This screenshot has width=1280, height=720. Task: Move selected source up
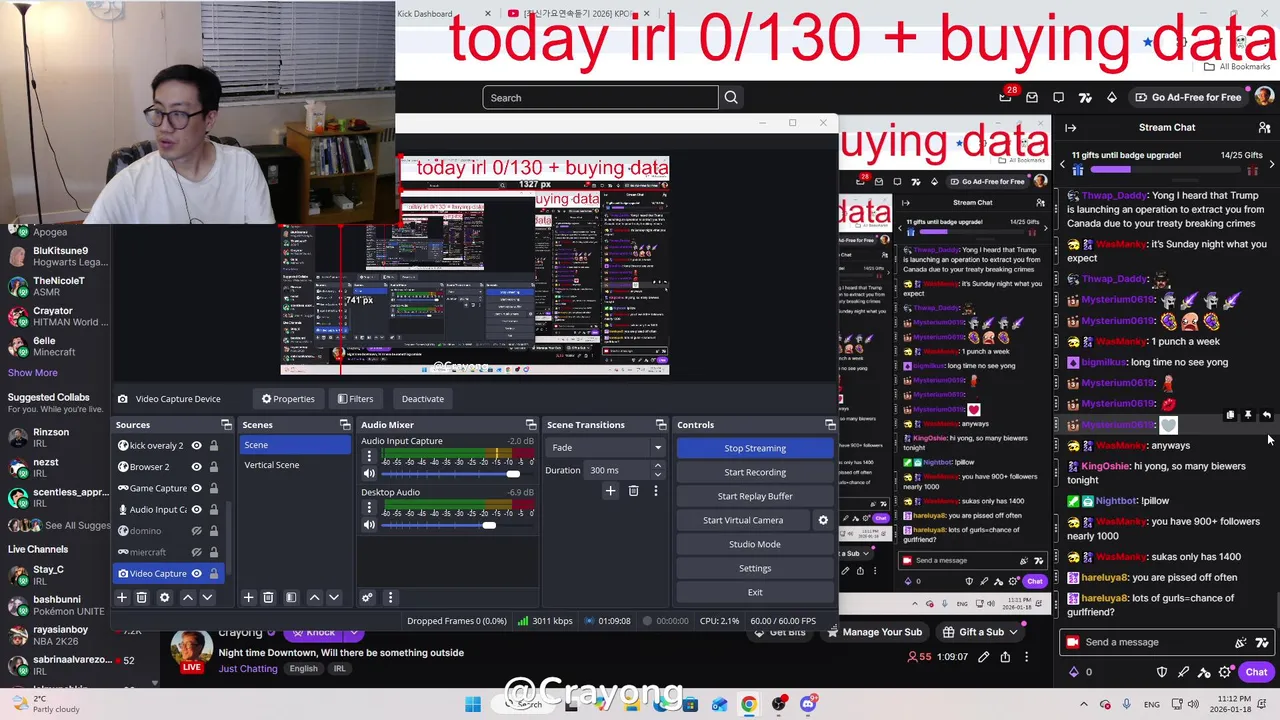click(x=187, y=597)
